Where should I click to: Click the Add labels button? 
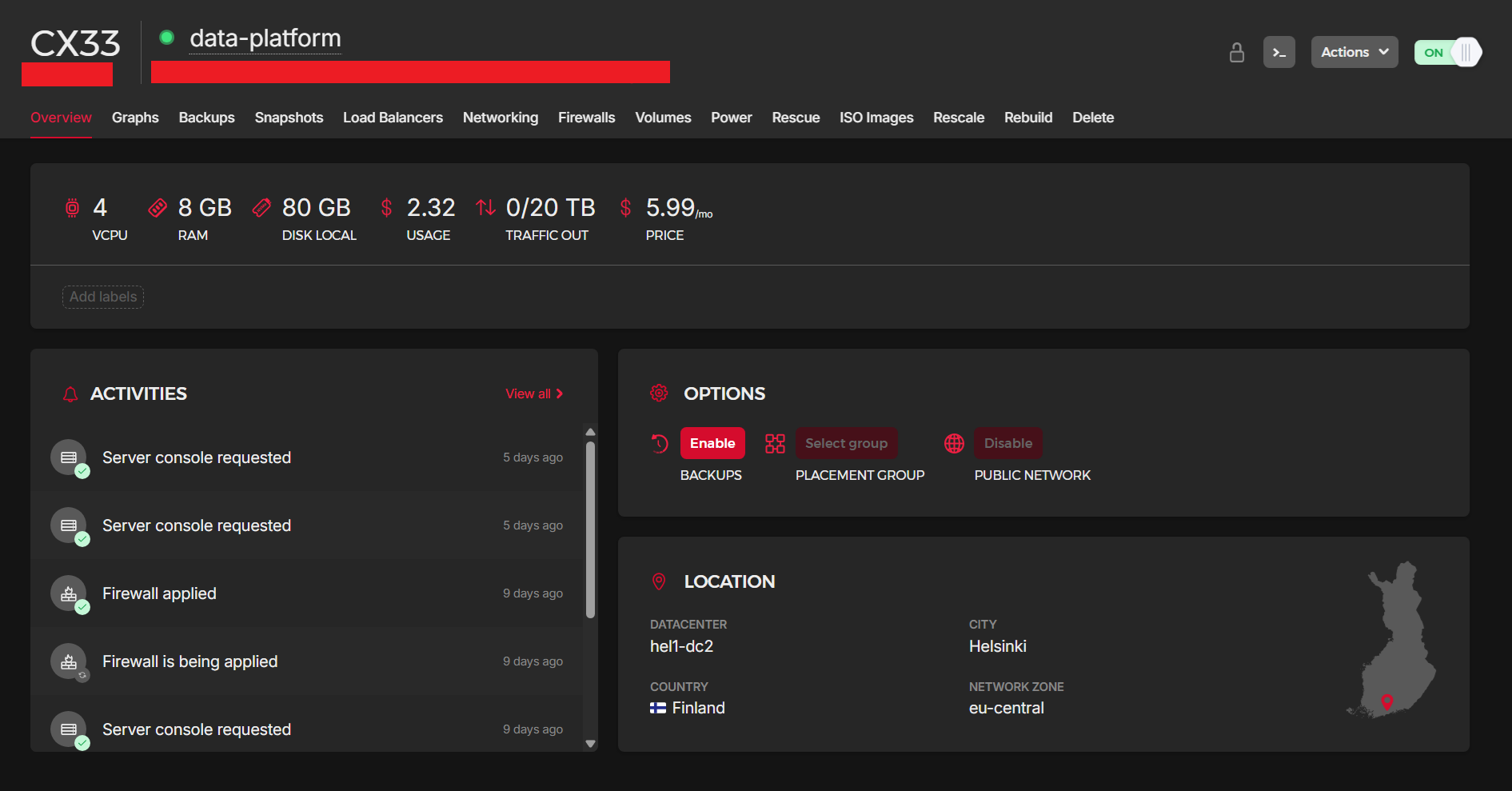103,297
